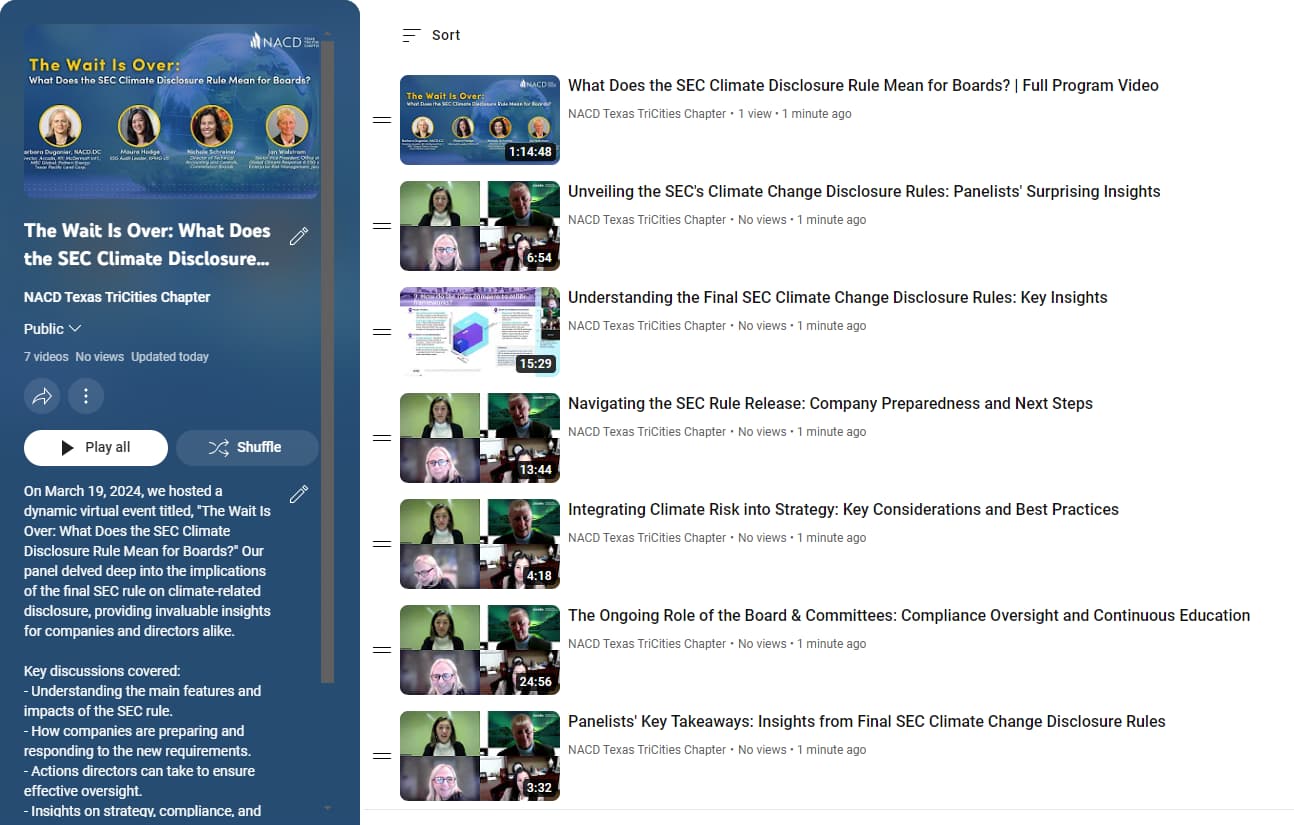Open 'Integrating Climate Risk into Strategy' title
The width and height of the screenshot is (1294, 825).
pos(843,510)
